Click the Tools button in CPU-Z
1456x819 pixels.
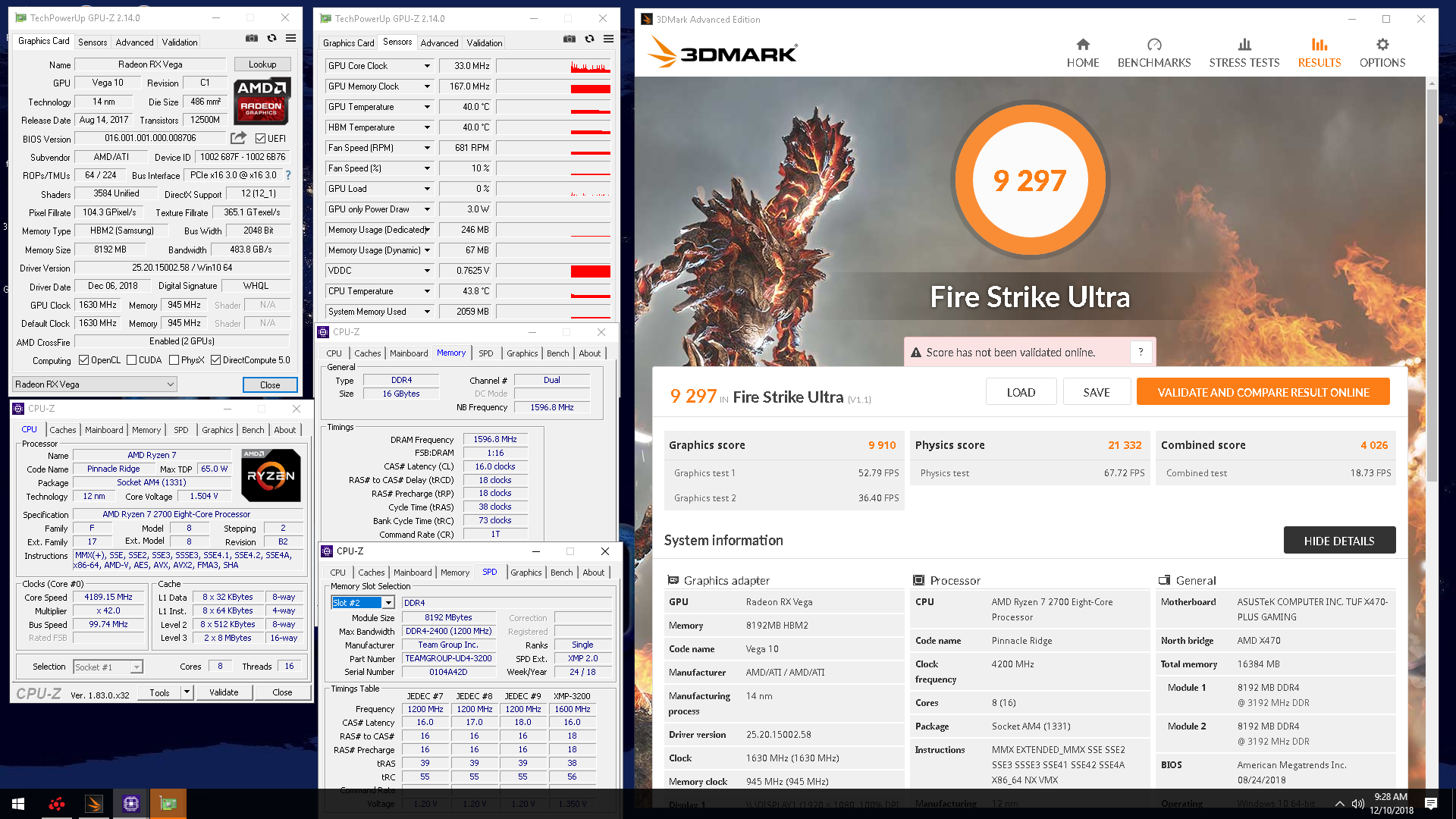(159, 692)
